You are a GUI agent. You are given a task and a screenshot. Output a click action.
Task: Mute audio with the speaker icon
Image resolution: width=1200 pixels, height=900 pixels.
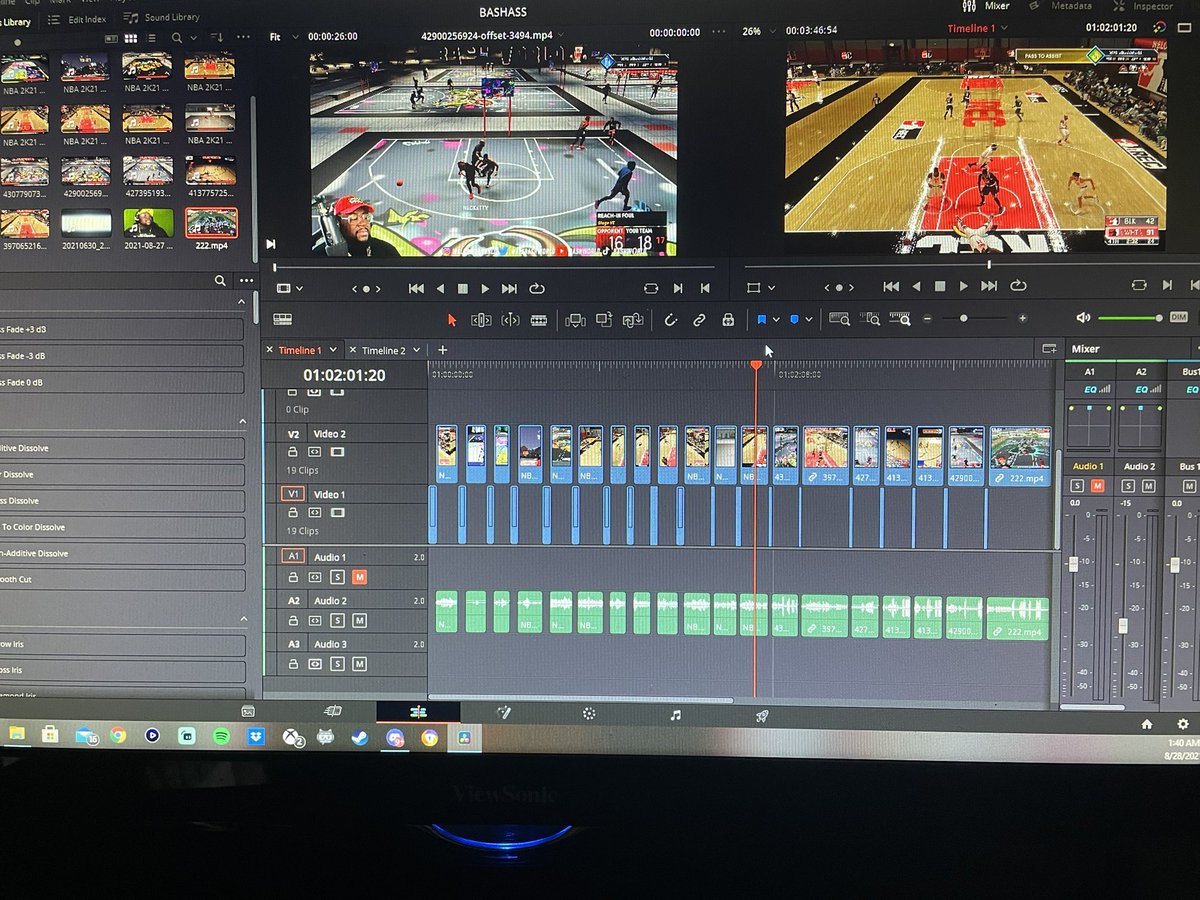pyautogui.click(x=1083, y=318)
